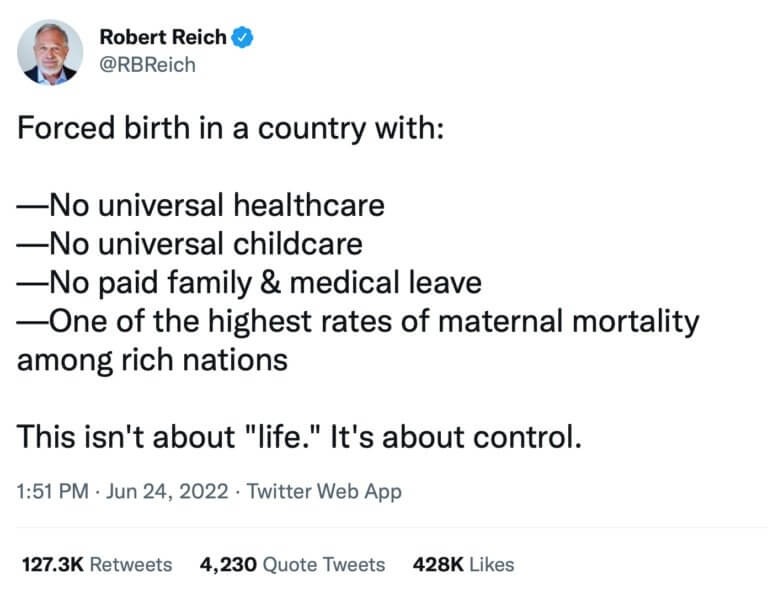Click the word 'Likes' beside 428K
This screenshot has width=768, height=595.
tap(492, 565)
